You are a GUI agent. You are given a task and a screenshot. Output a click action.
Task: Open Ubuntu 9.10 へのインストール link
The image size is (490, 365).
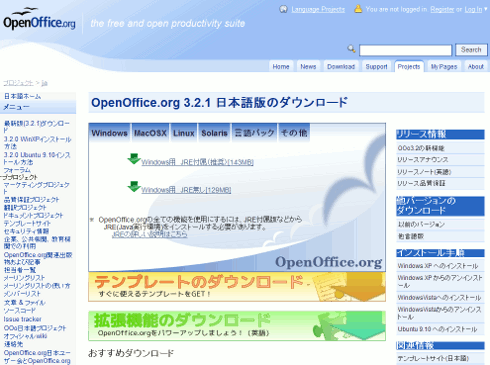point(437,329)
